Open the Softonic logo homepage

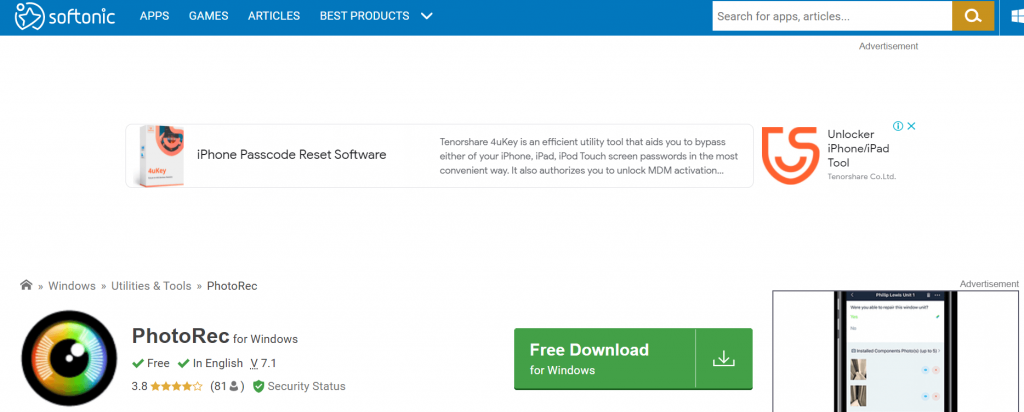pos(65,16)
